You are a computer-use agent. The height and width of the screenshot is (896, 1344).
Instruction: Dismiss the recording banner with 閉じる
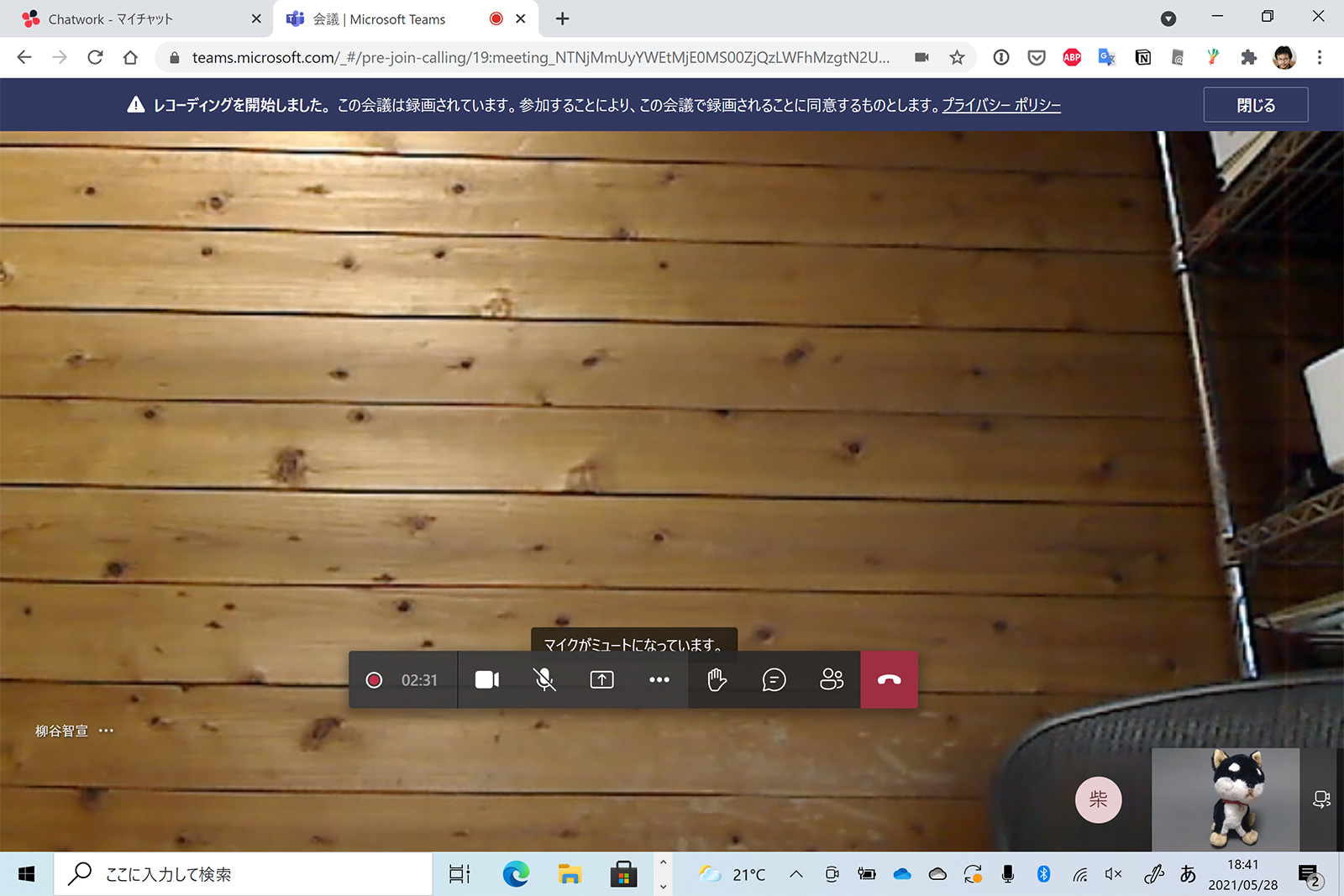1256,105
